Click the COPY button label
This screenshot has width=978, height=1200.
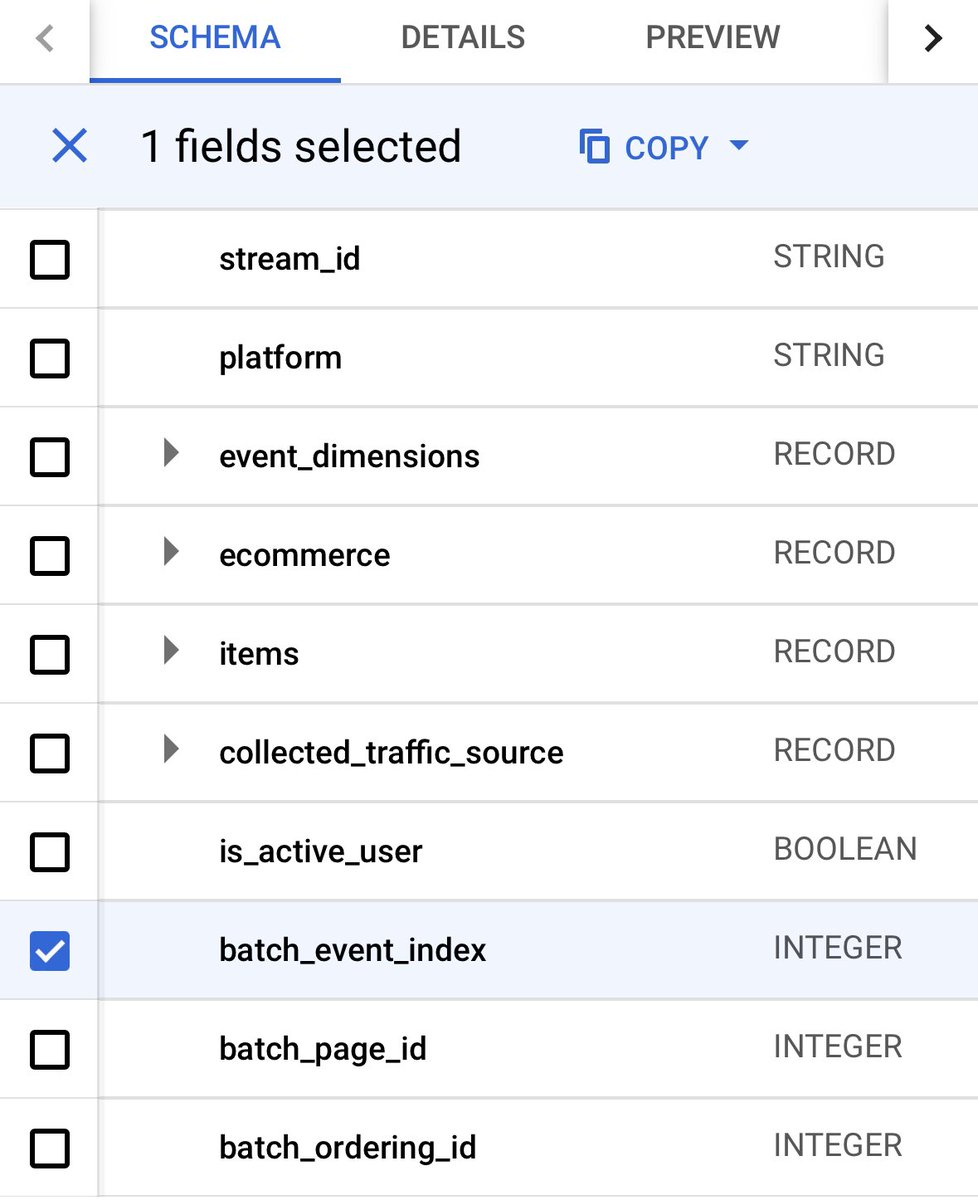coord(666,148)
